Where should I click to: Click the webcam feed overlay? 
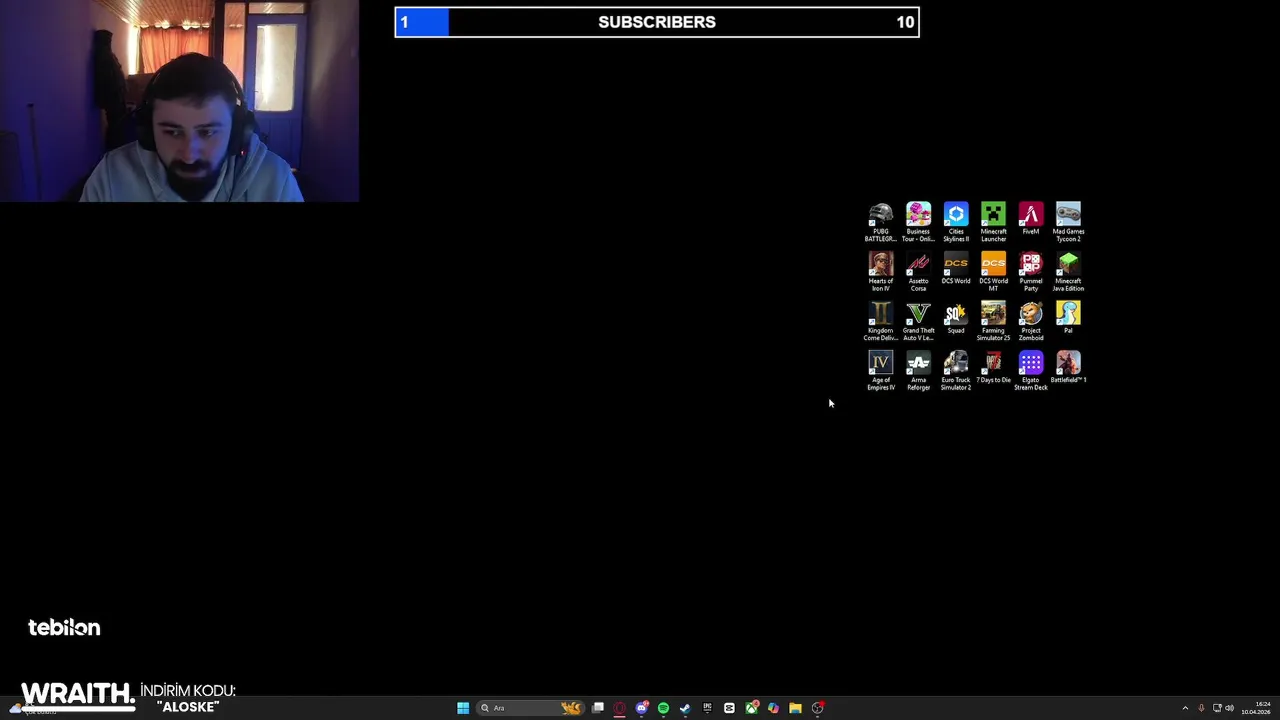coord(179,101)
